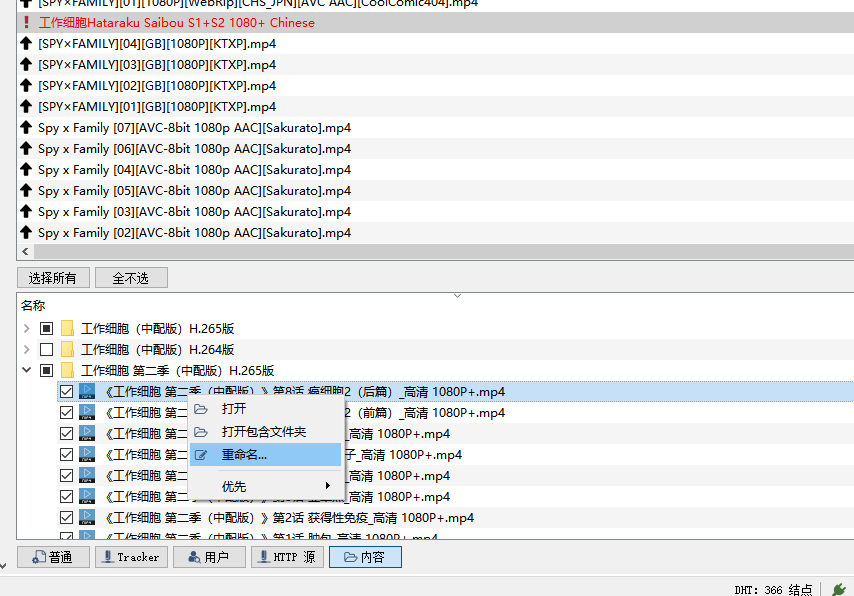Choose 打开包含文件夹 from the context menu
The height and width of the screenshot is (596, 854).
coord(266,432)
